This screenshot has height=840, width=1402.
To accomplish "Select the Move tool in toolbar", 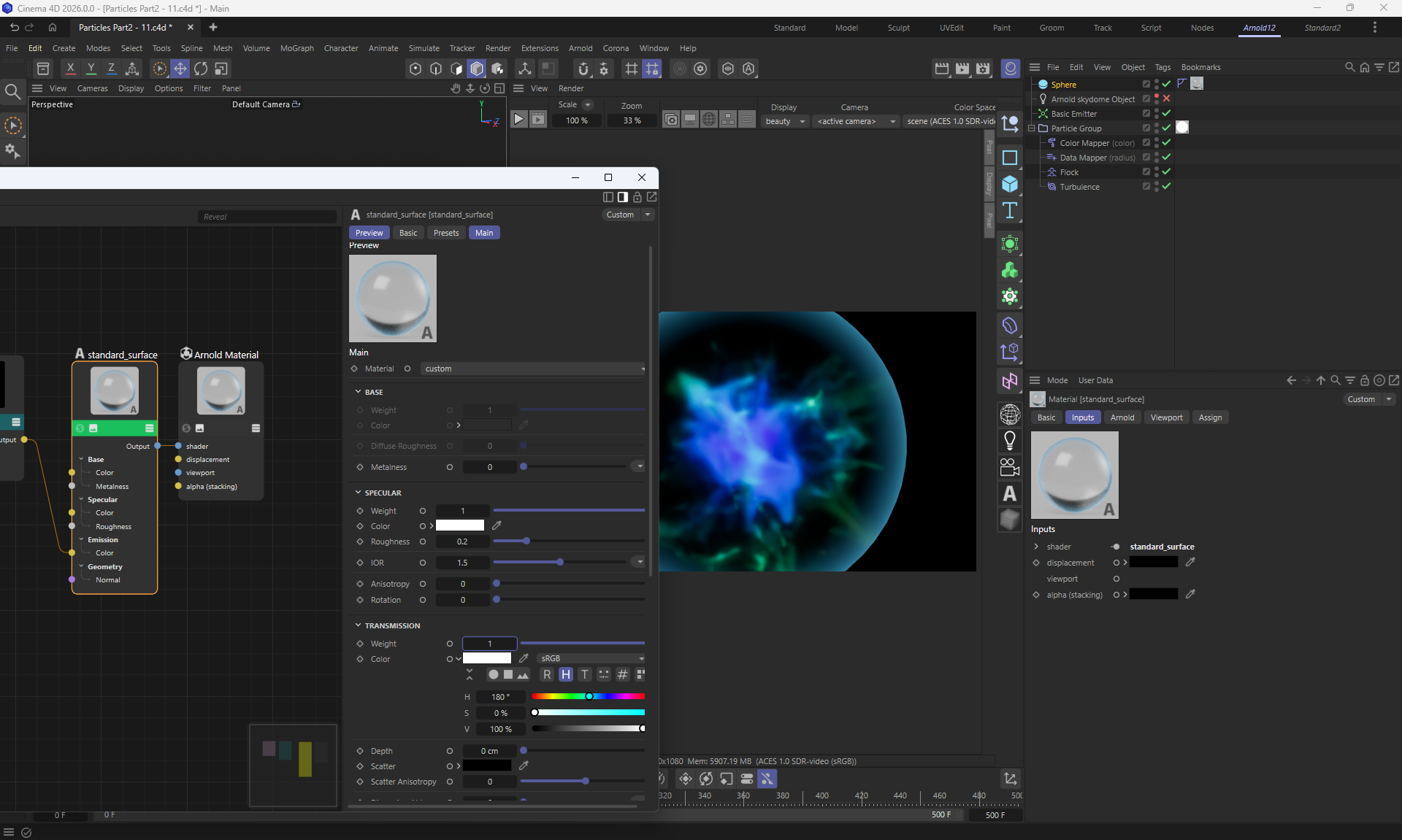I will [x=180, y=69].
